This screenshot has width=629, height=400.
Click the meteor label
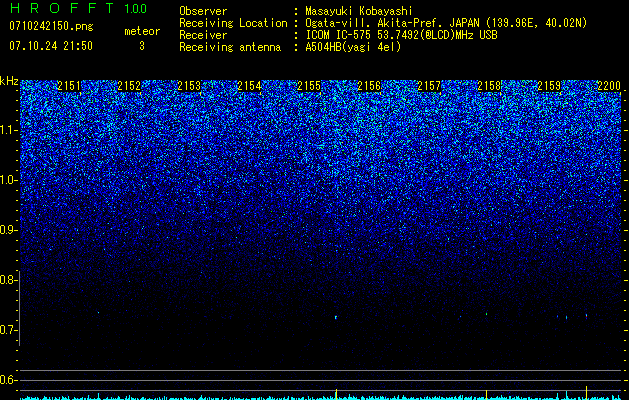142,31
